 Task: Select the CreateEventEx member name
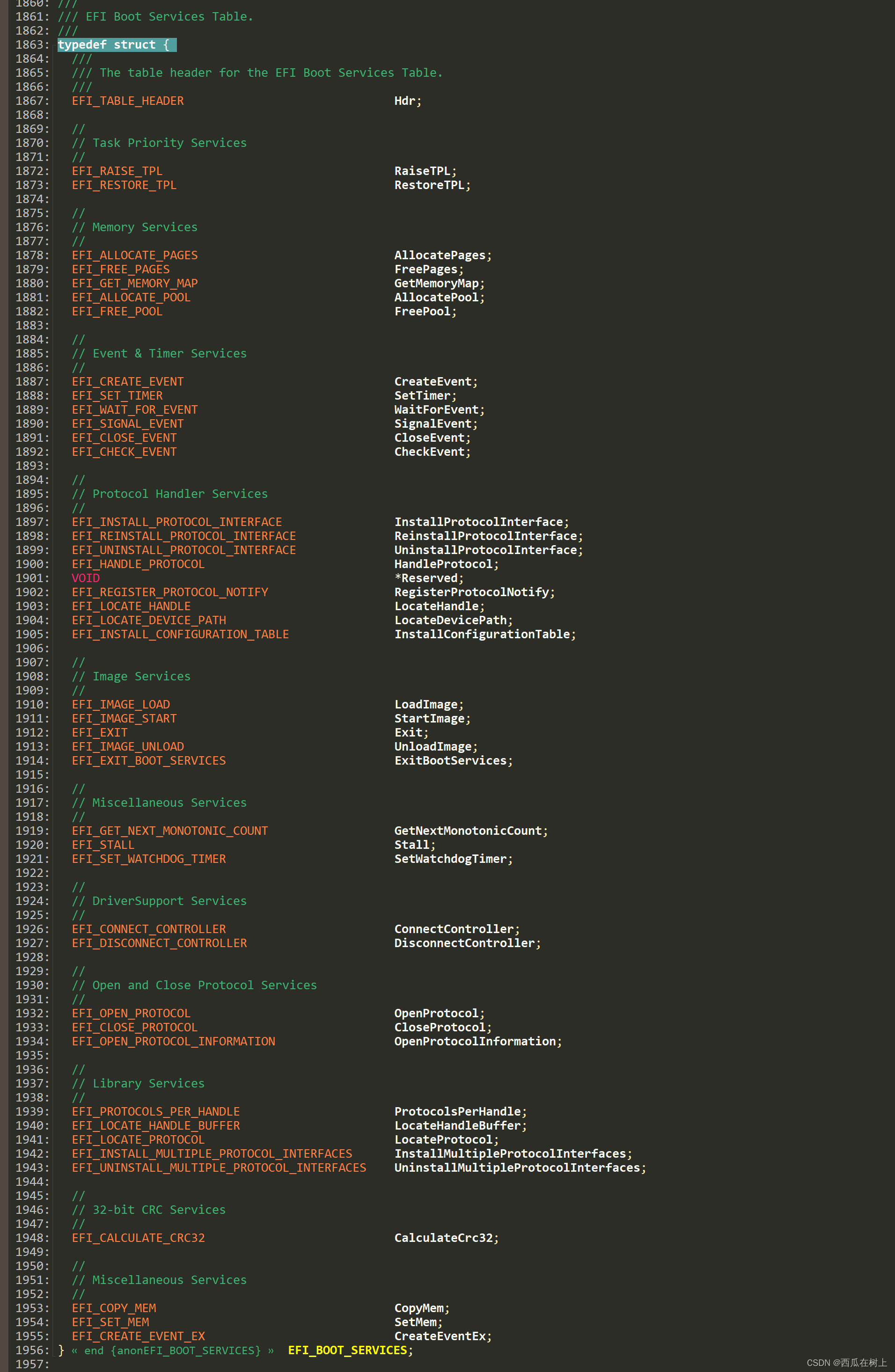click(x=440, y=1336)
